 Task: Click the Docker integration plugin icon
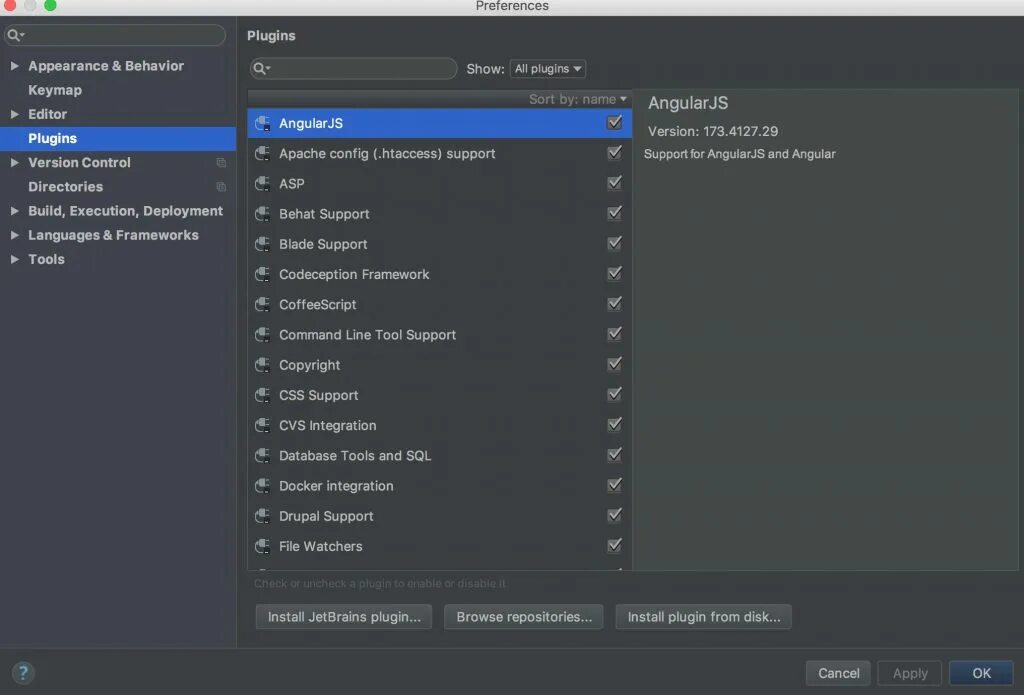tap(263, 486)
